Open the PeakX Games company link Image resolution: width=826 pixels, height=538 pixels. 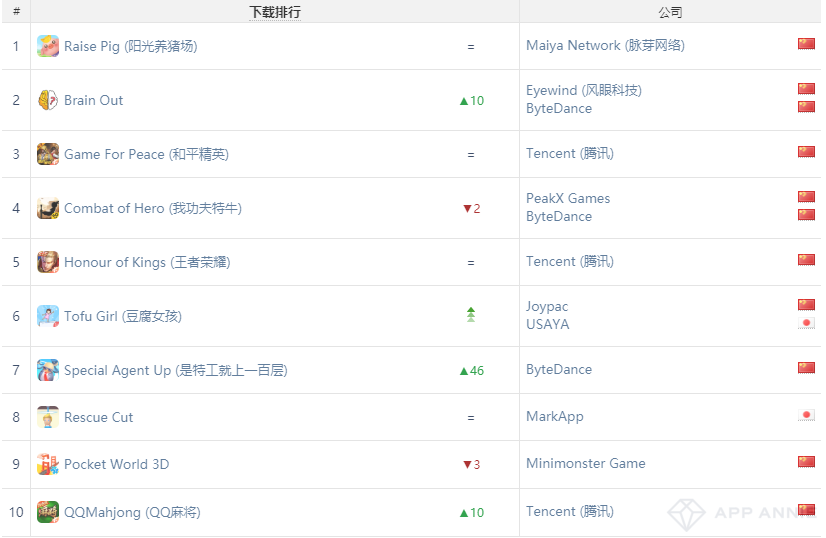point(568,199)
